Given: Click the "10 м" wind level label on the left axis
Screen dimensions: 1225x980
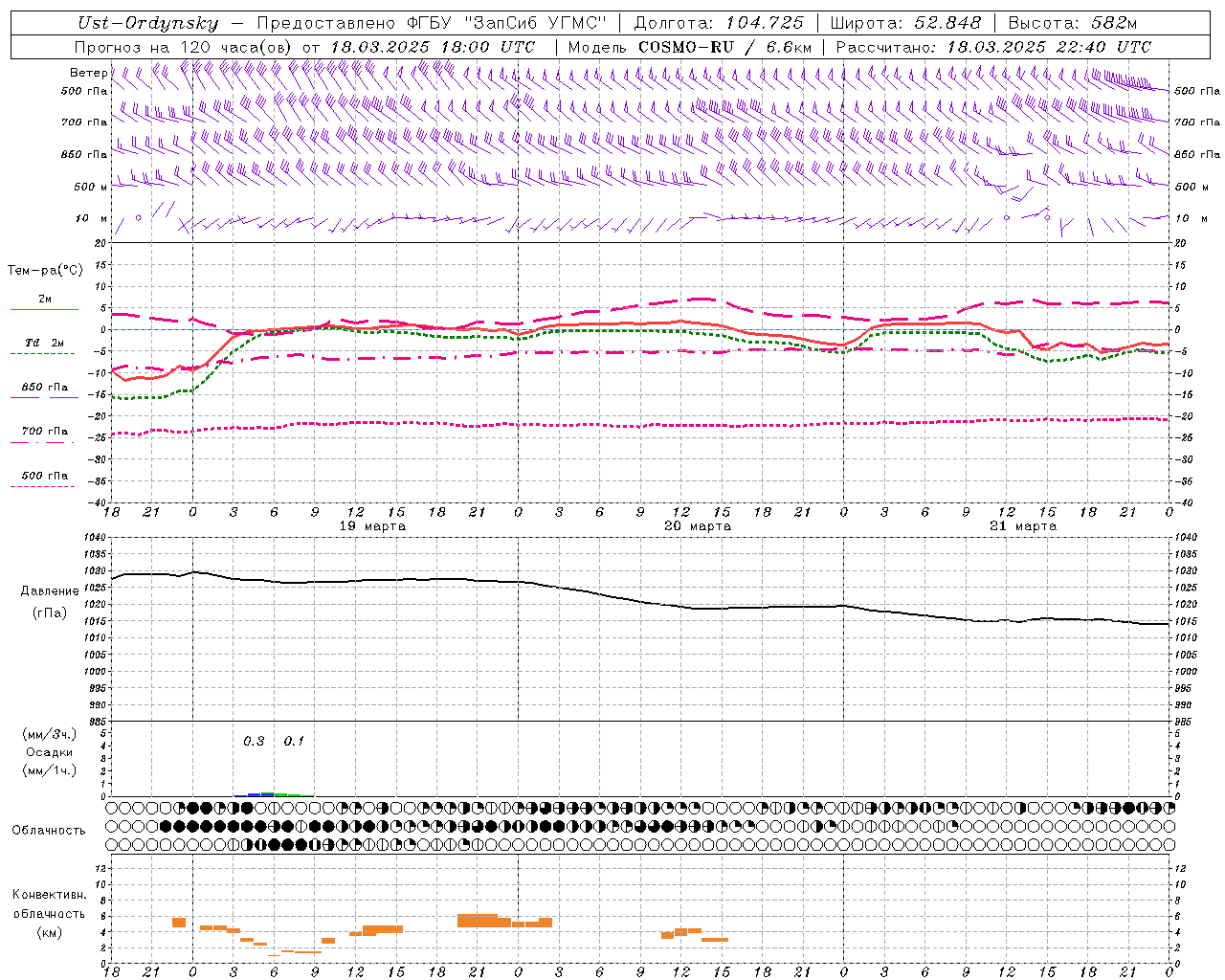Looking at the screenshot, I should [x=92, y=218].
